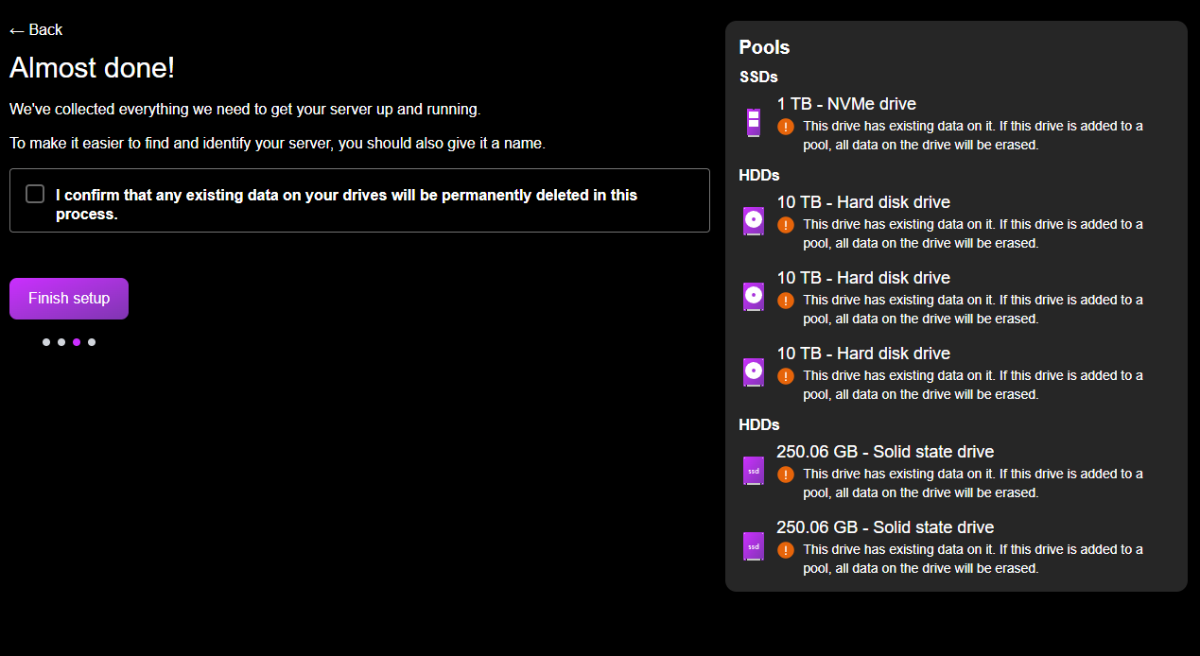Click the third 10 TB hard disk icon
Image resolution: width=1200 pixels, height=656 pixels.
(753, 372)
